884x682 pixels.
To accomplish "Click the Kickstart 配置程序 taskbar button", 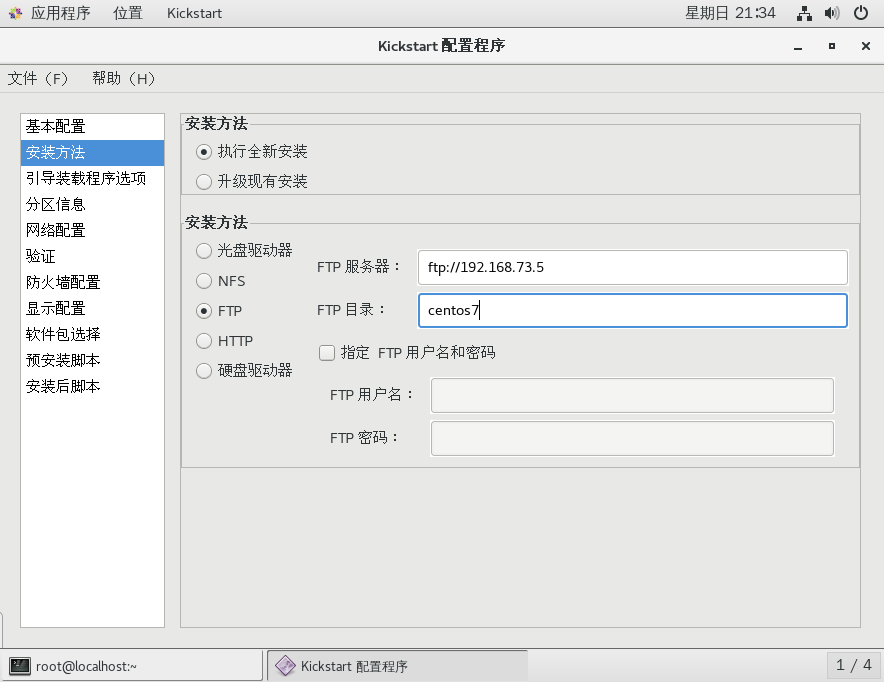I will click(x=397, y=666).
